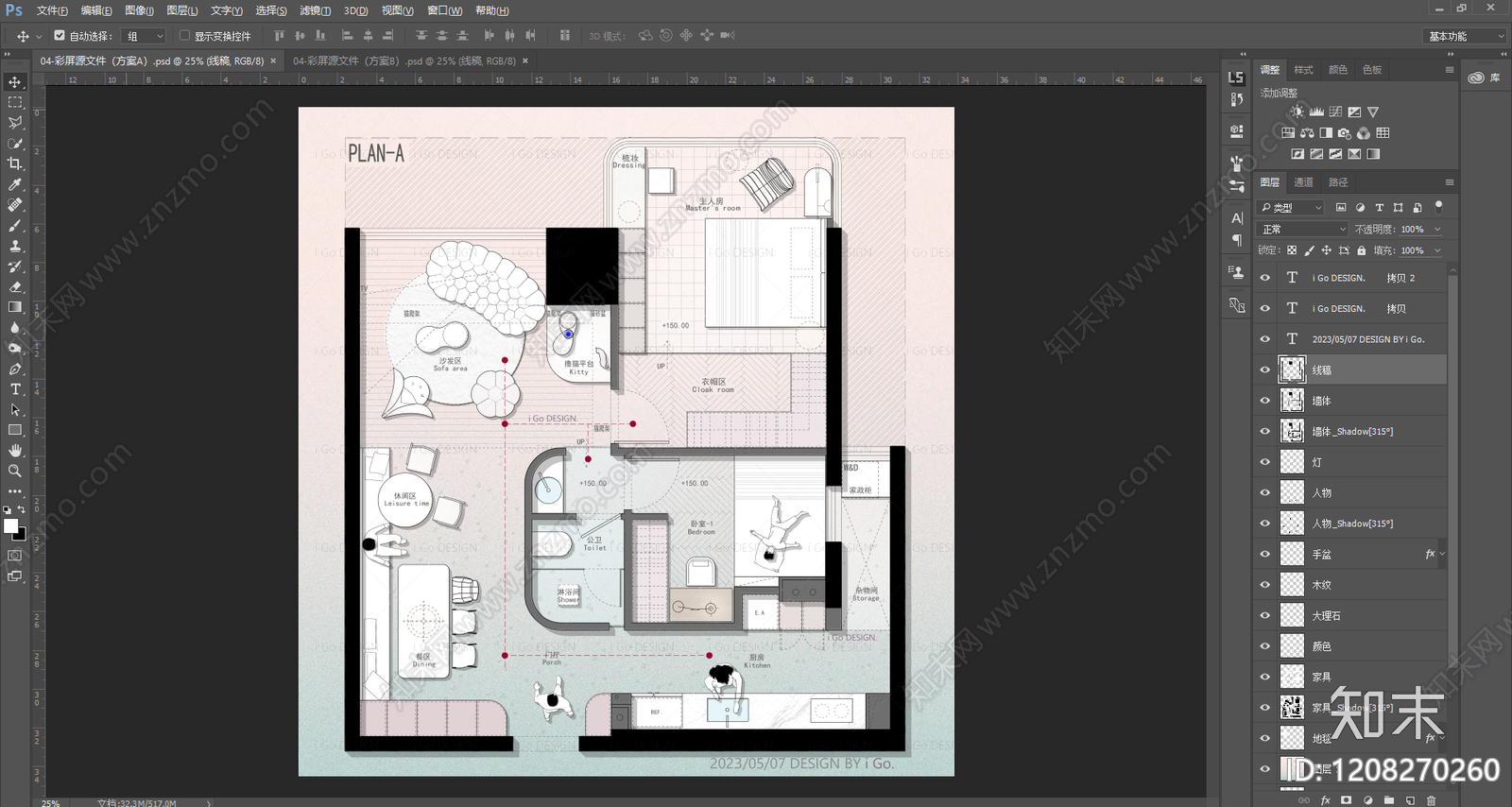
Task: Select the Healing Brush tool
Action: click(x=15, y=204)
